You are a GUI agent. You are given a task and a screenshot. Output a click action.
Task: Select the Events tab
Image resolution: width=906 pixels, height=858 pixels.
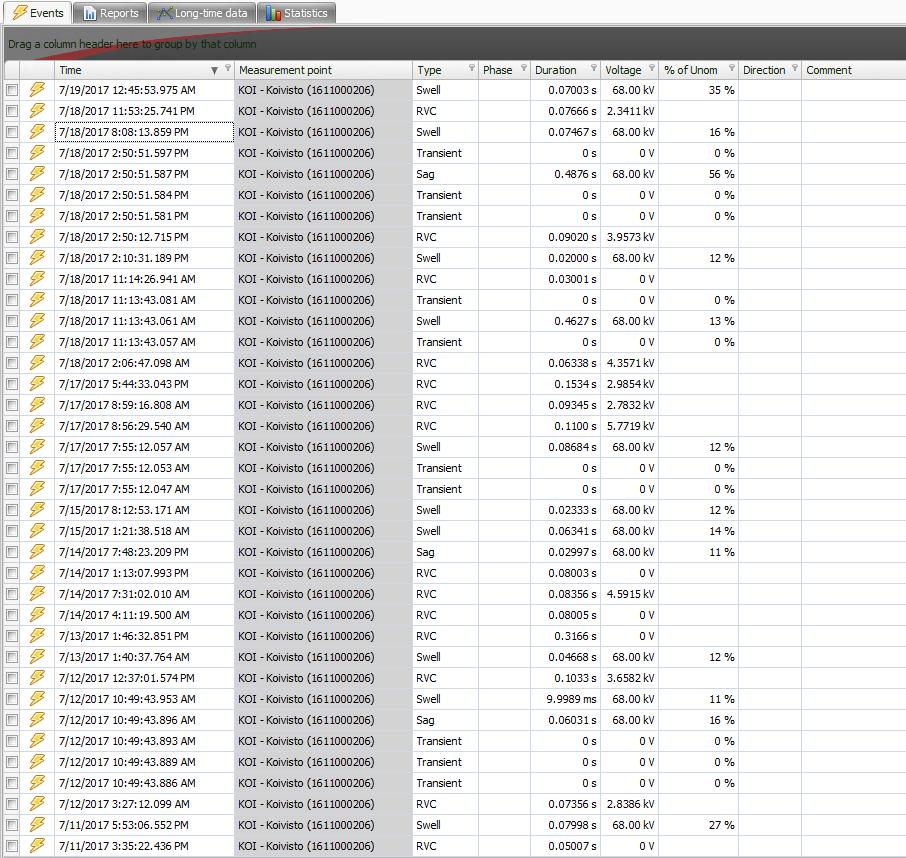pyautogui.click(x=38, y=13)
